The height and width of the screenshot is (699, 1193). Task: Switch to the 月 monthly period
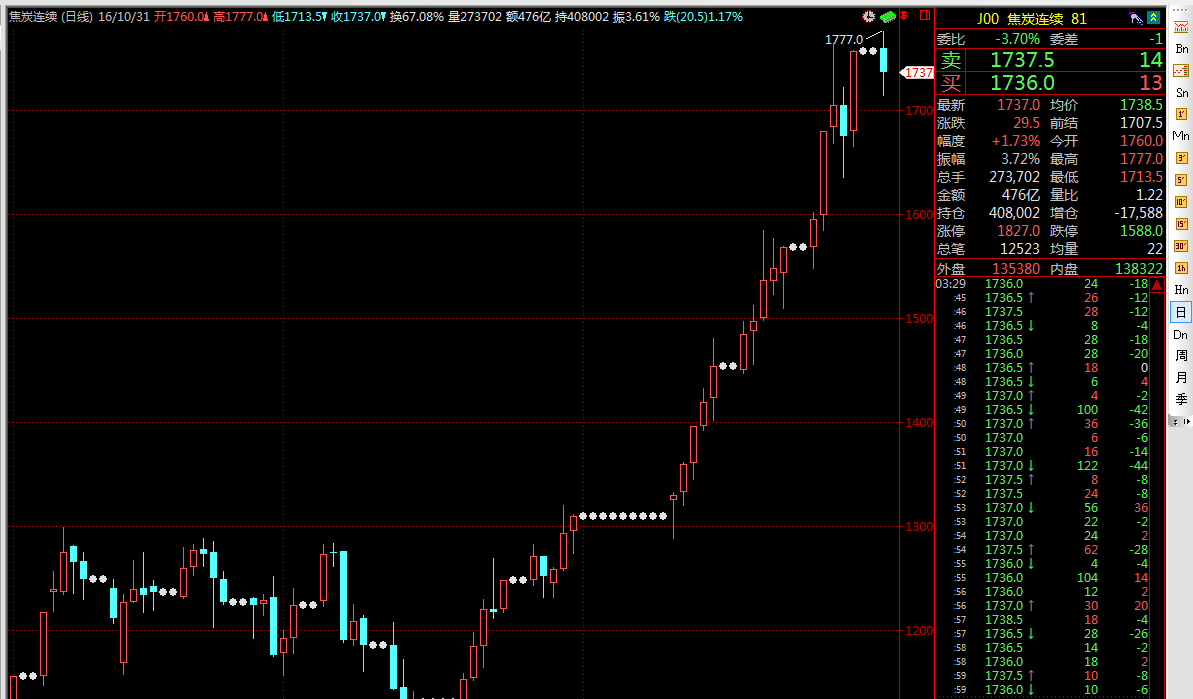pos(1181,377)
